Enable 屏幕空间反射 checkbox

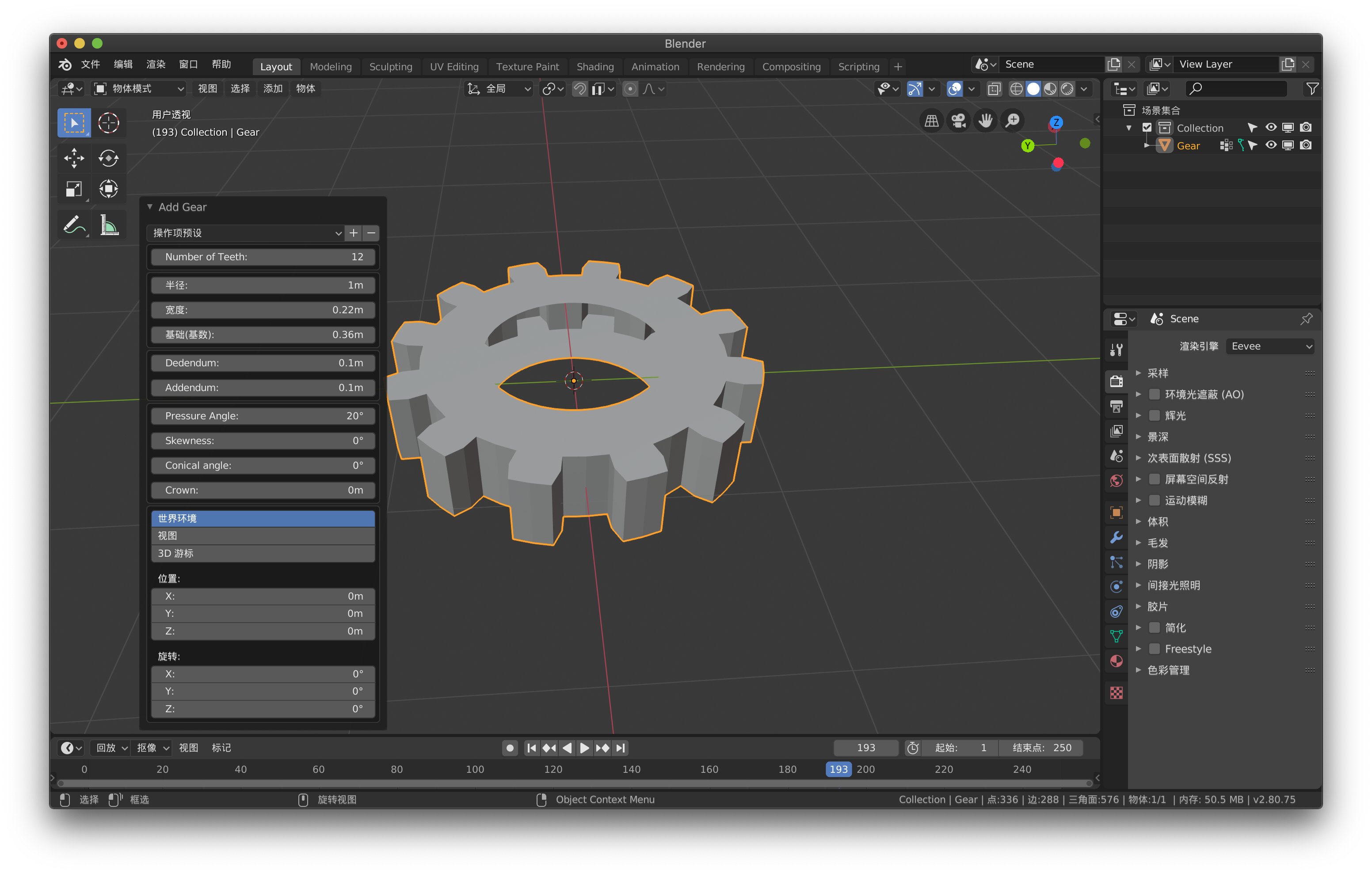point(1155,479)
